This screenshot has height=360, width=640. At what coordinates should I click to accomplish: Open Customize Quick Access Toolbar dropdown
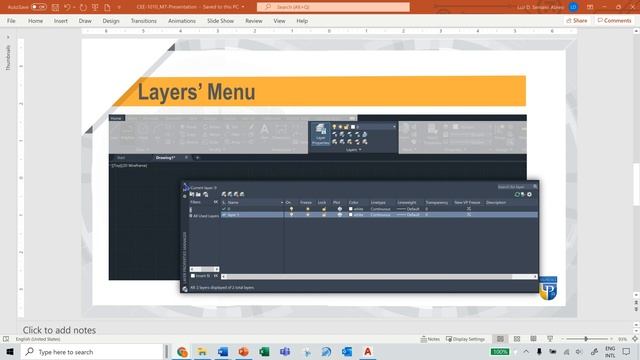pyautogui.click(x=119, y=7)
